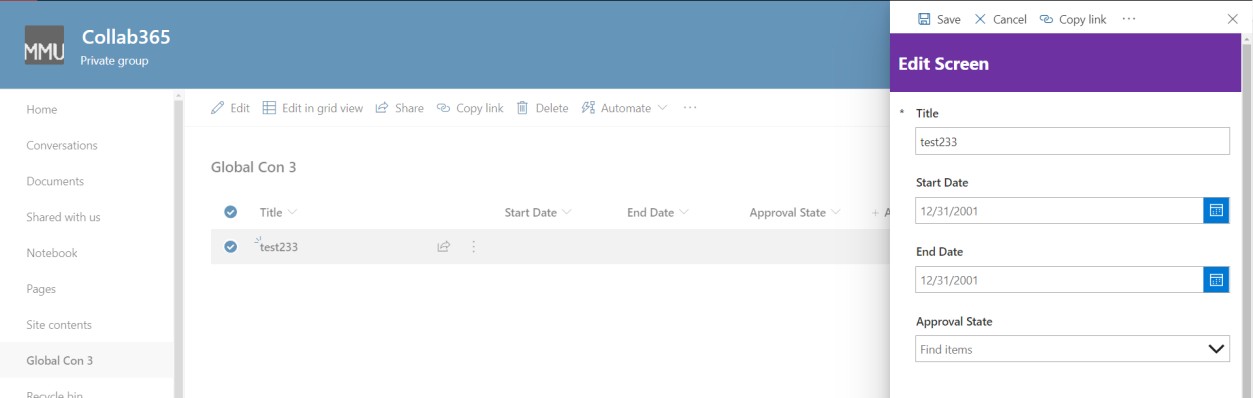Image resolution: width=1253 pixels, height=398 pixels.
Task: Select Global Con 3 in navigation
Action: point(60,361)
